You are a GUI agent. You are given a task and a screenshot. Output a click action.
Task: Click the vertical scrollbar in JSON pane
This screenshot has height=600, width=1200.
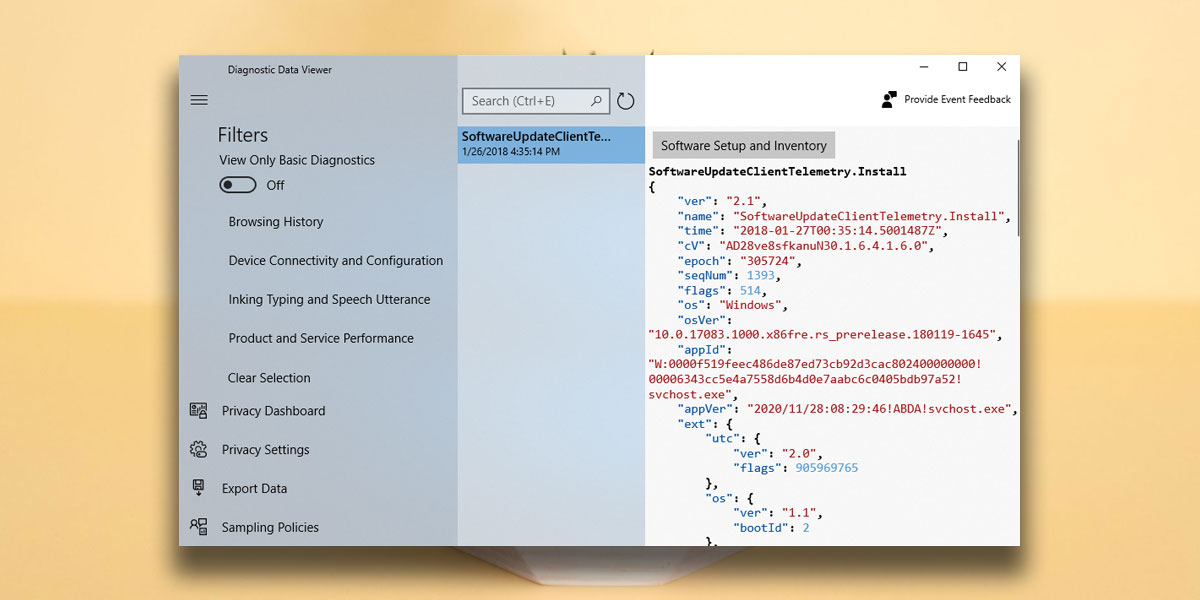[1017, 190]
